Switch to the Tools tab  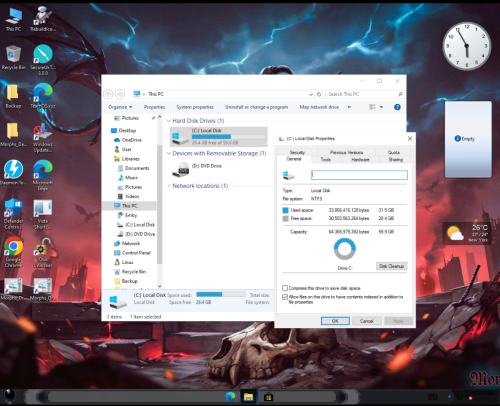click(x=326, y=160)
